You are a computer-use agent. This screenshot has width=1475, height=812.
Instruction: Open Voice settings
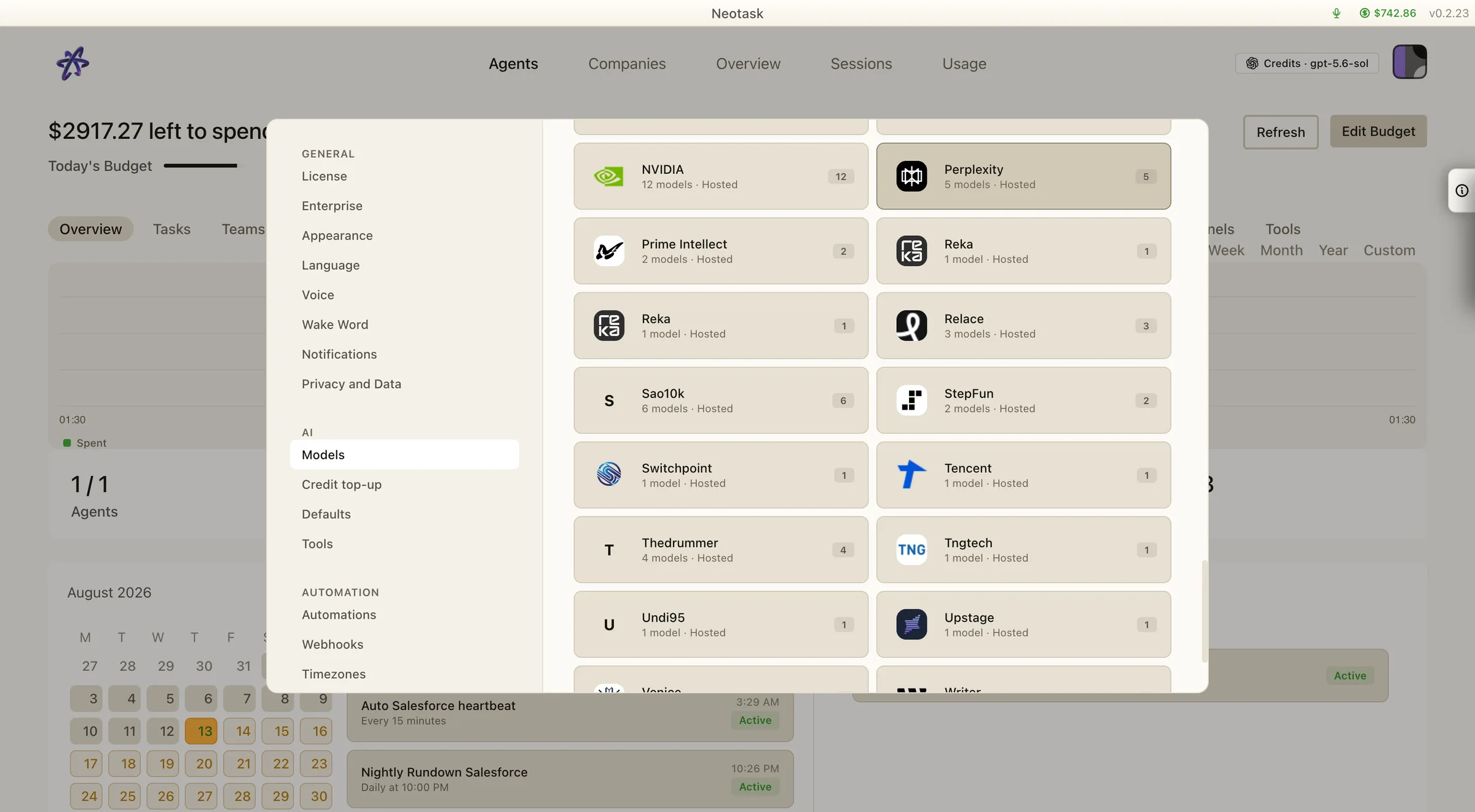coord(404,295)
